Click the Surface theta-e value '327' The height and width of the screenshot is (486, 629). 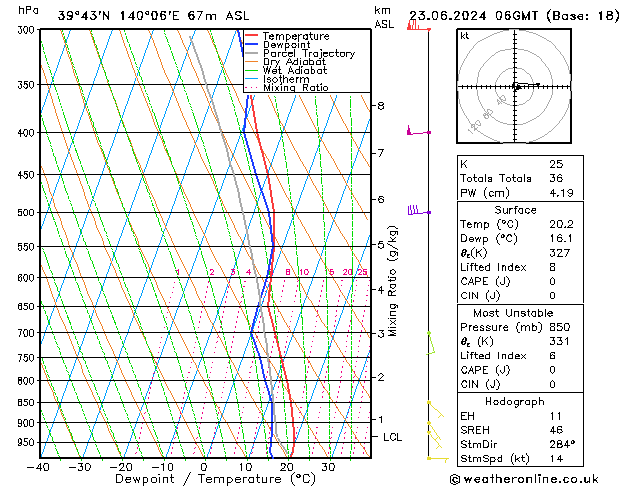(560, 253)
